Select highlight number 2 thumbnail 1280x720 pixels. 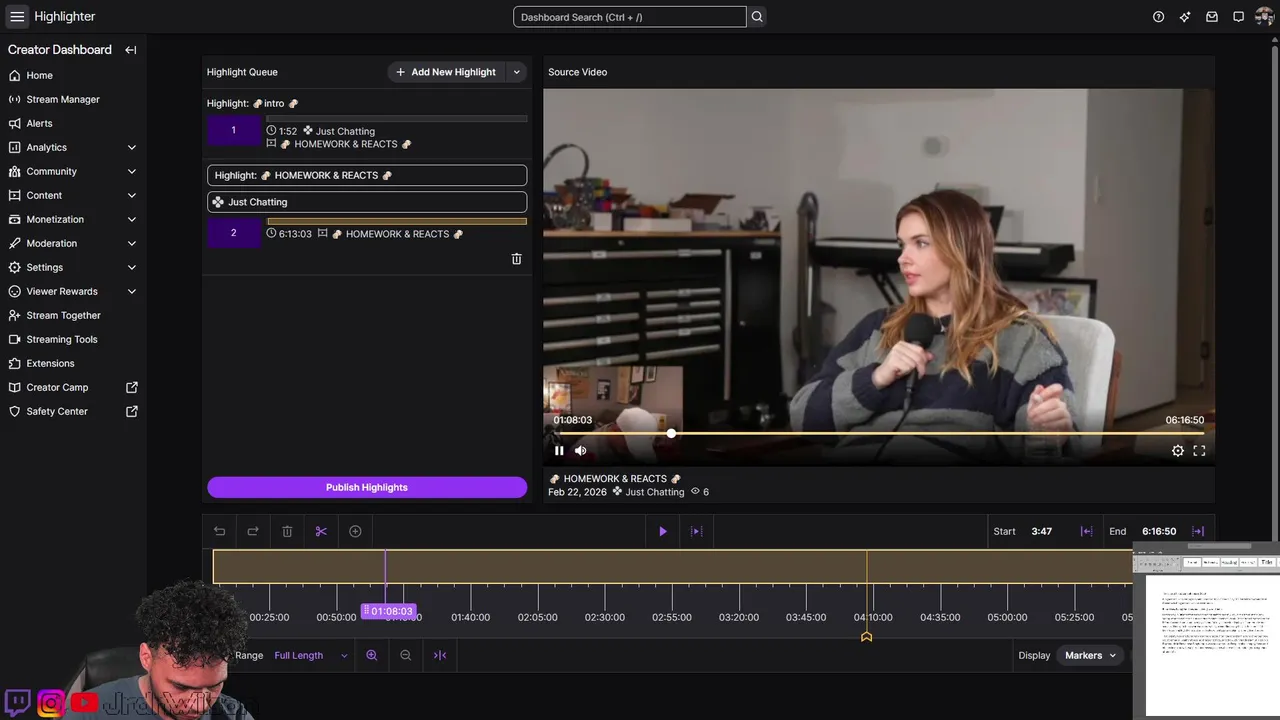233,233
